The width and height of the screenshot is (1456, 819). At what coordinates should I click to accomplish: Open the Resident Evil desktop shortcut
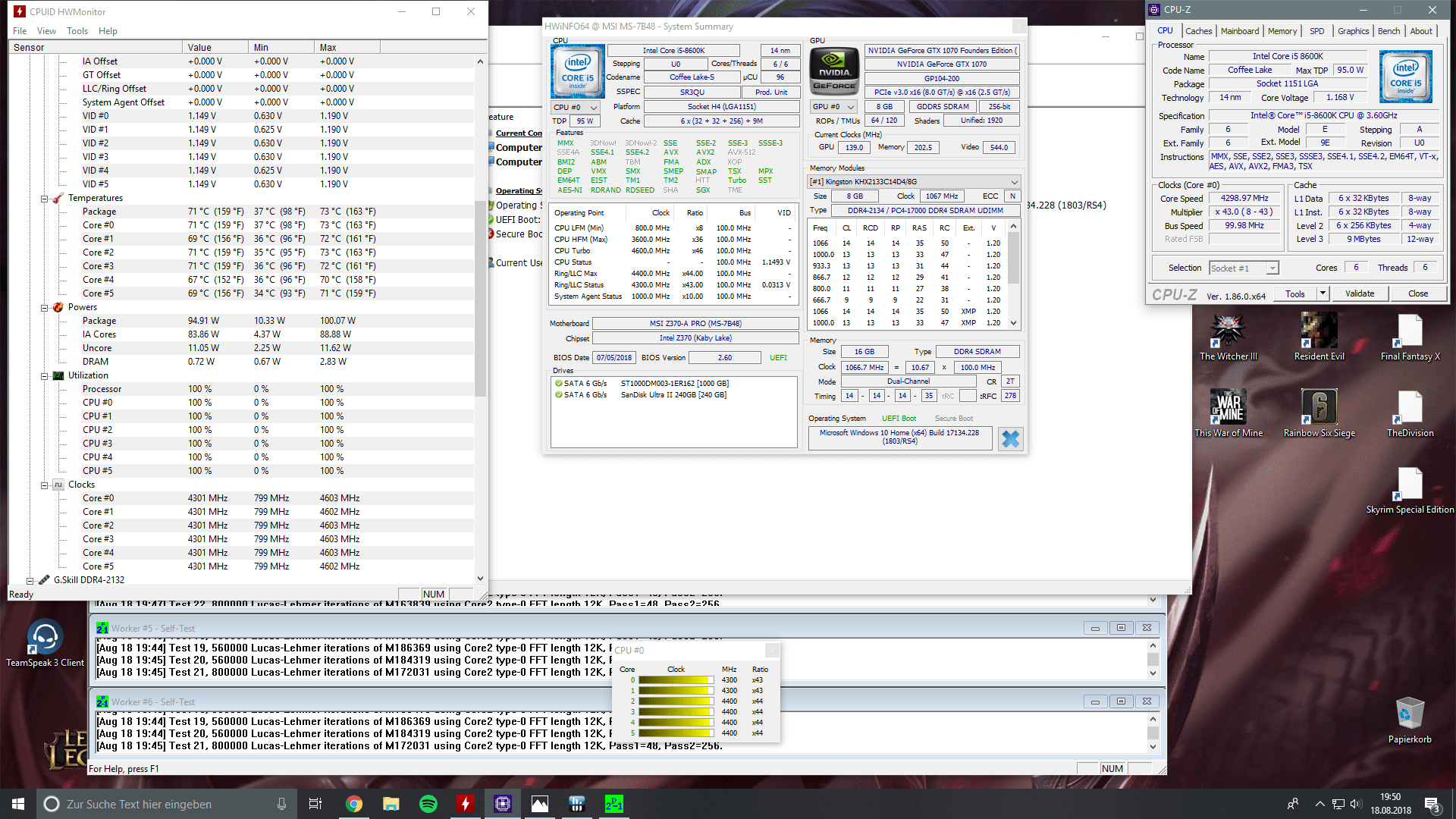1319,337
